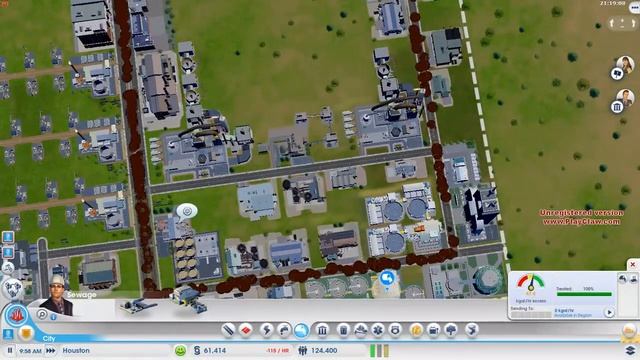Image resolution: width=640 pixels, height=360 pixels.
Task: Click the Sending To gray bar
Action: point(531,315)
